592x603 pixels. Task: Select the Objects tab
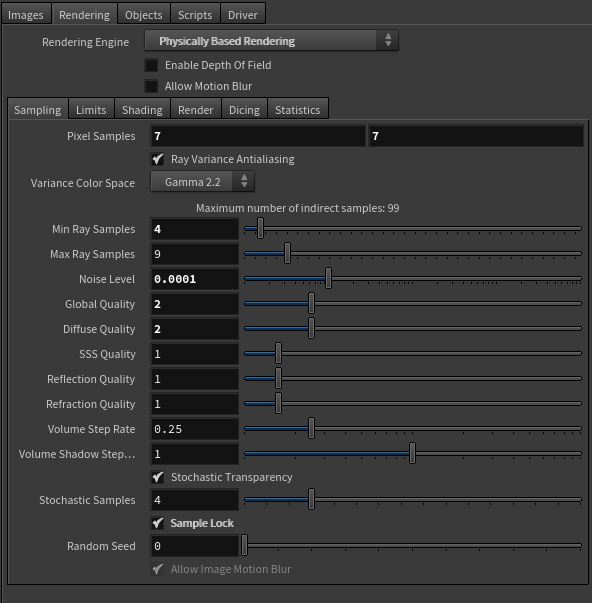click(x=143, y=15)
